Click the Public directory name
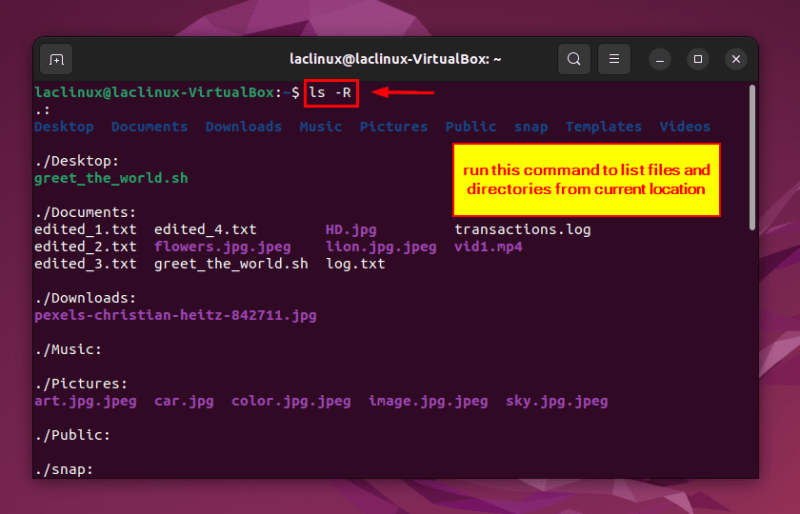 [x=470, y=127]
